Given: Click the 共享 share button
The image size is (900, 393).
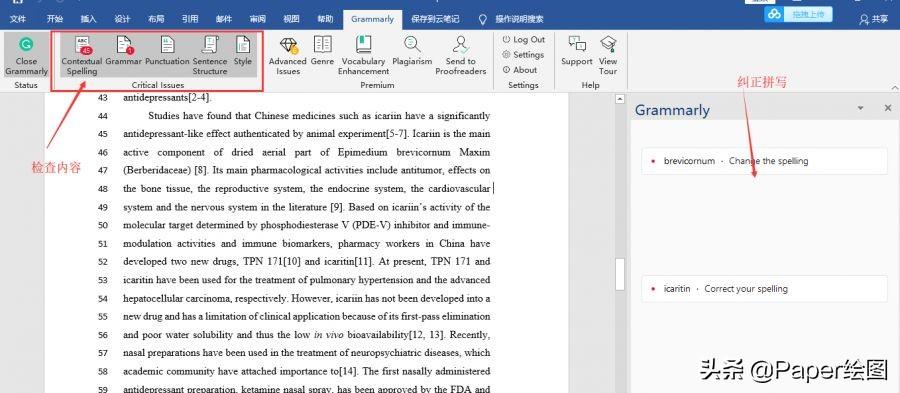Looking at the screenshot, I should coord(874,19).
